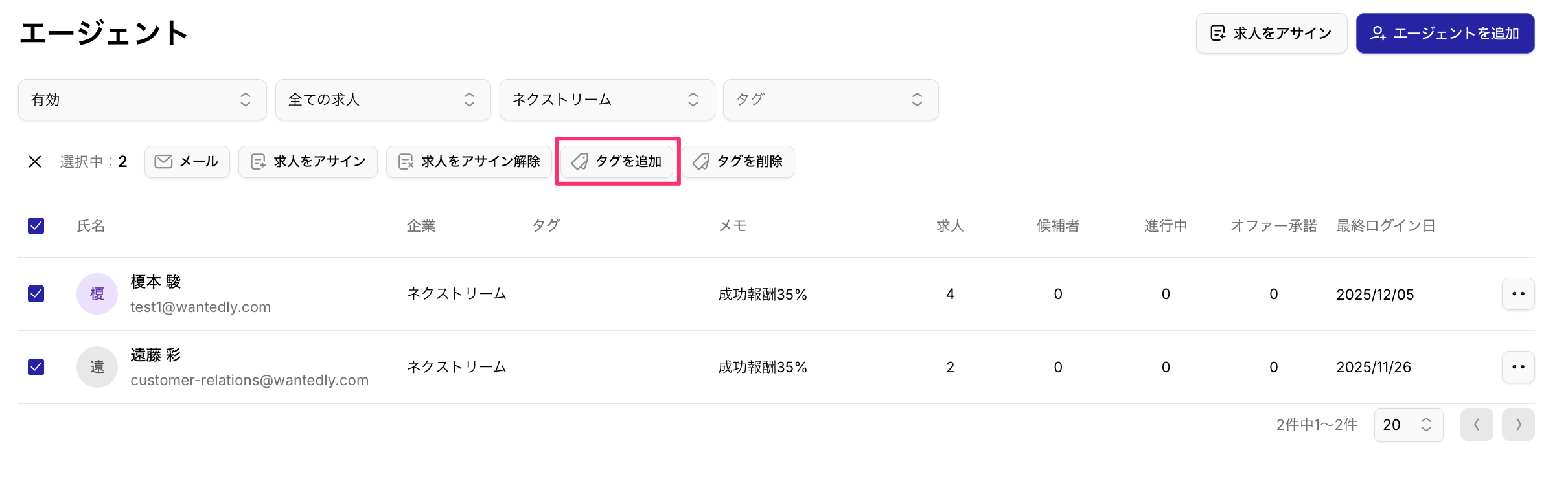
Task: Toggle the select-all checkbox in header
Action: 36,226
